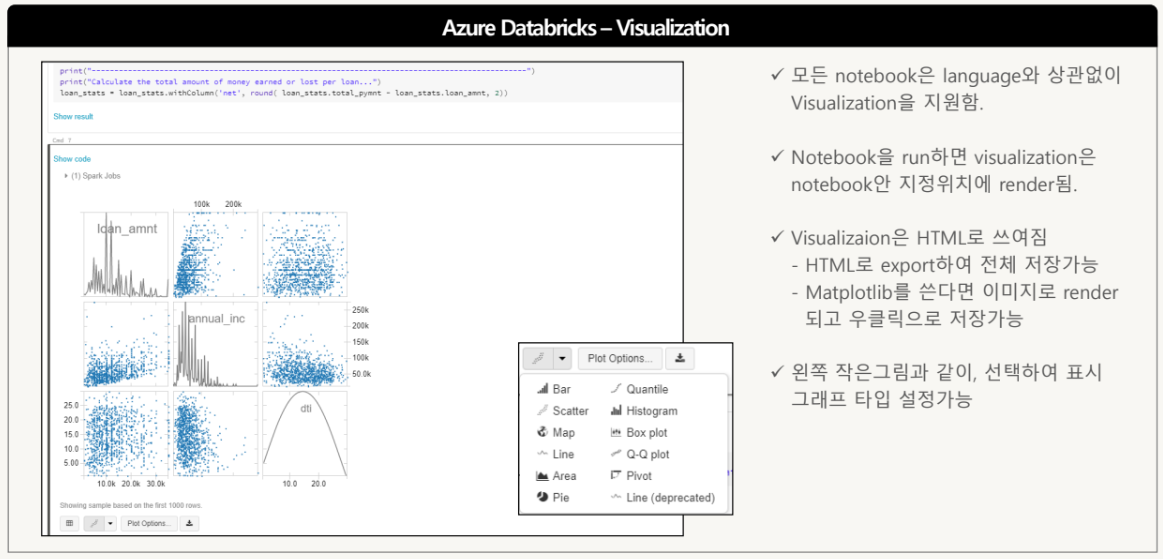Viewport: 1163px width, 559px height.
Task: Pick Area chart type
Action: pos(556,476)
